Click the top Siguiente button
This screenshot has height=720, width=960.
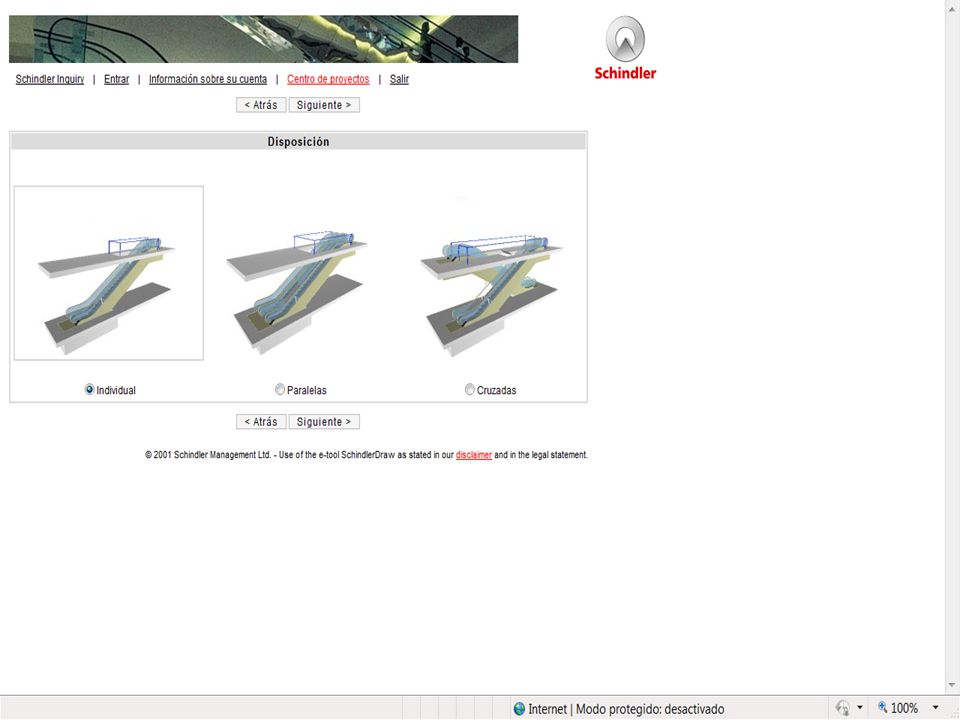point(324,105)
